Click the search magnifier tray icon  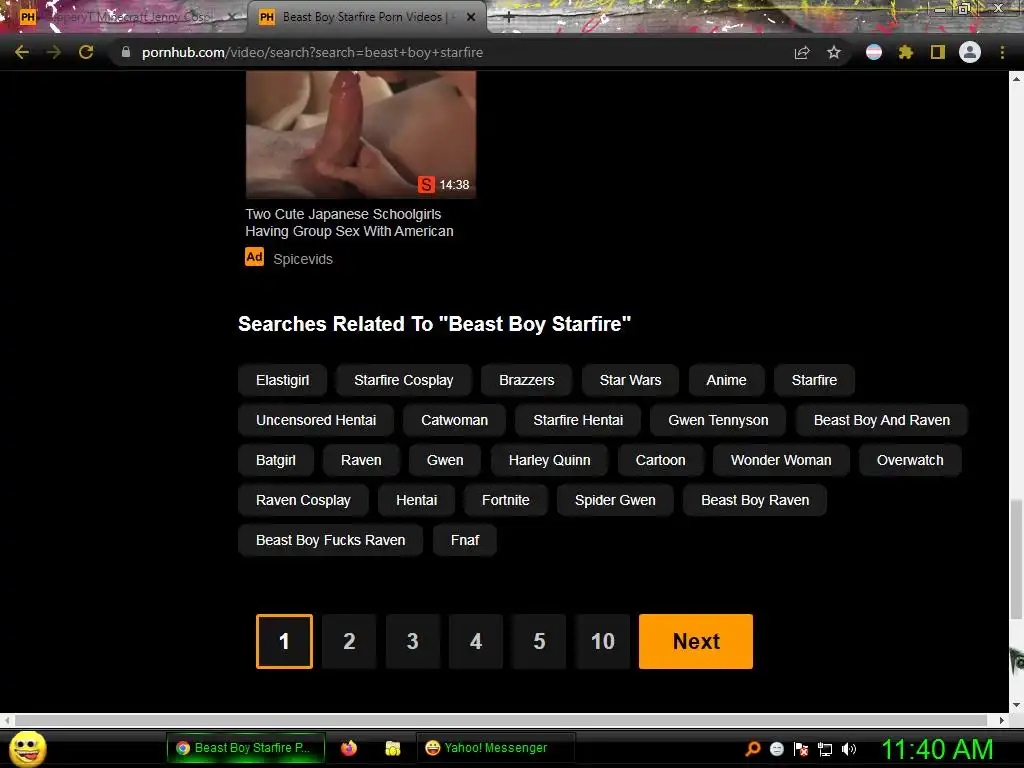(x=752, y=748)
